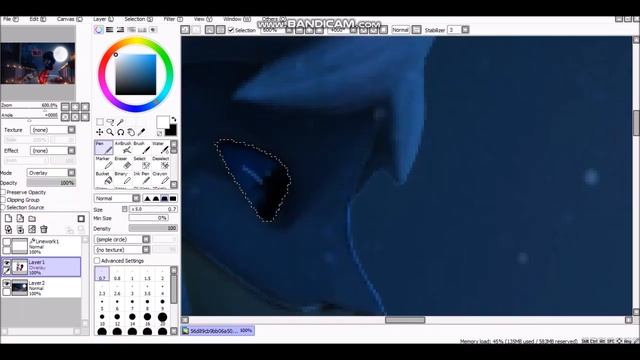
Task: Toggle the RGB slider panel
Action: point(109,30)
